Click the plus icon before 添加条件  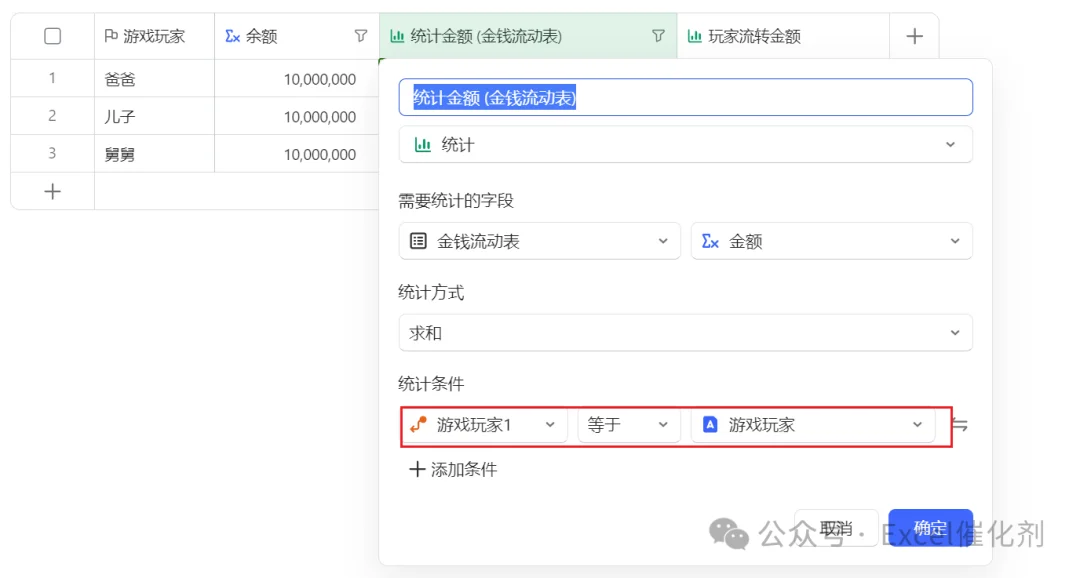click(417, 470)
